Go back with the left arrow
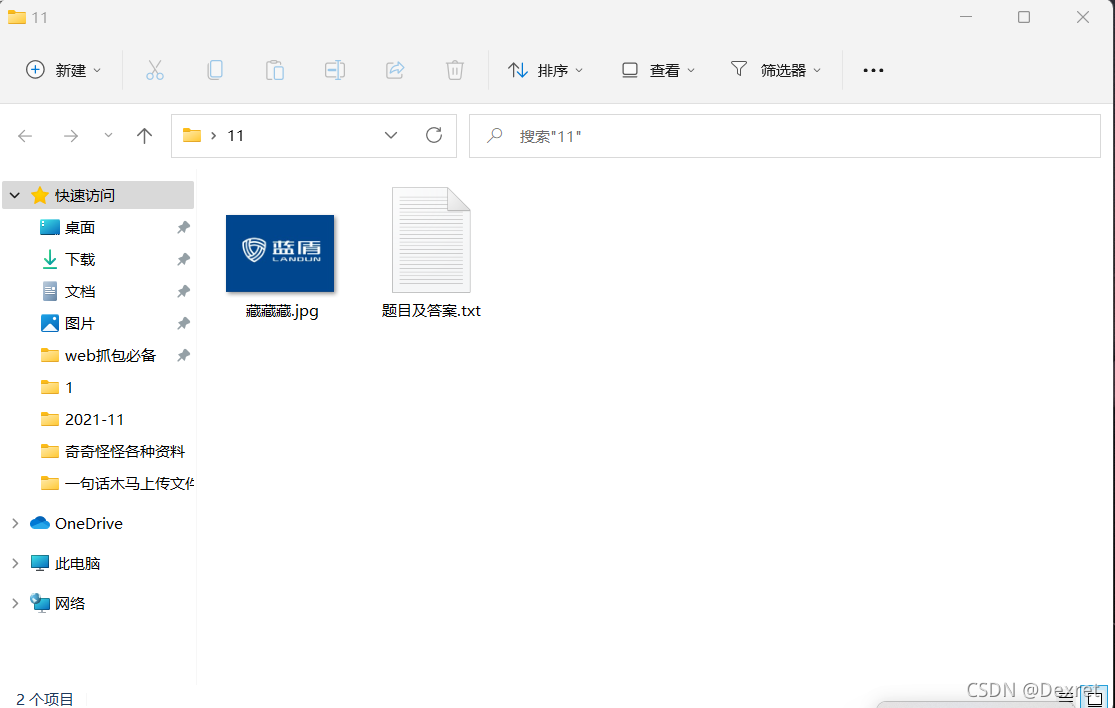This screenshot has width=1115, height=708. coord(26,136)
